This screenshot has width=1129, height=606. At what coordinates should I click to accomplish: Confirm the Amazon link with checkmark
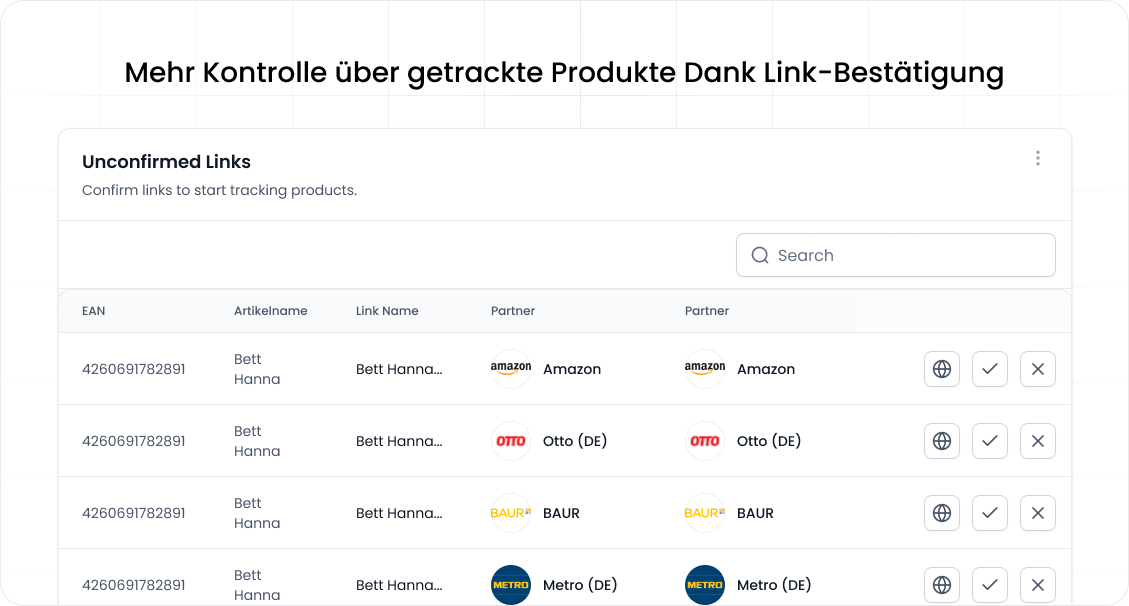990,369
